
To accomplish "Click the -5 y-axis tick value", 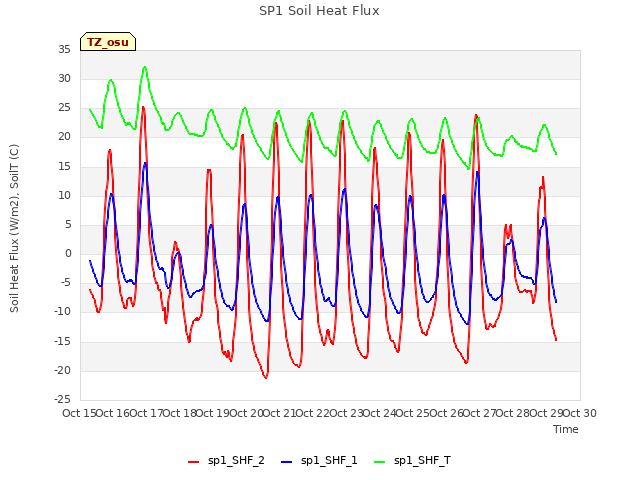I will coord(66,283).
